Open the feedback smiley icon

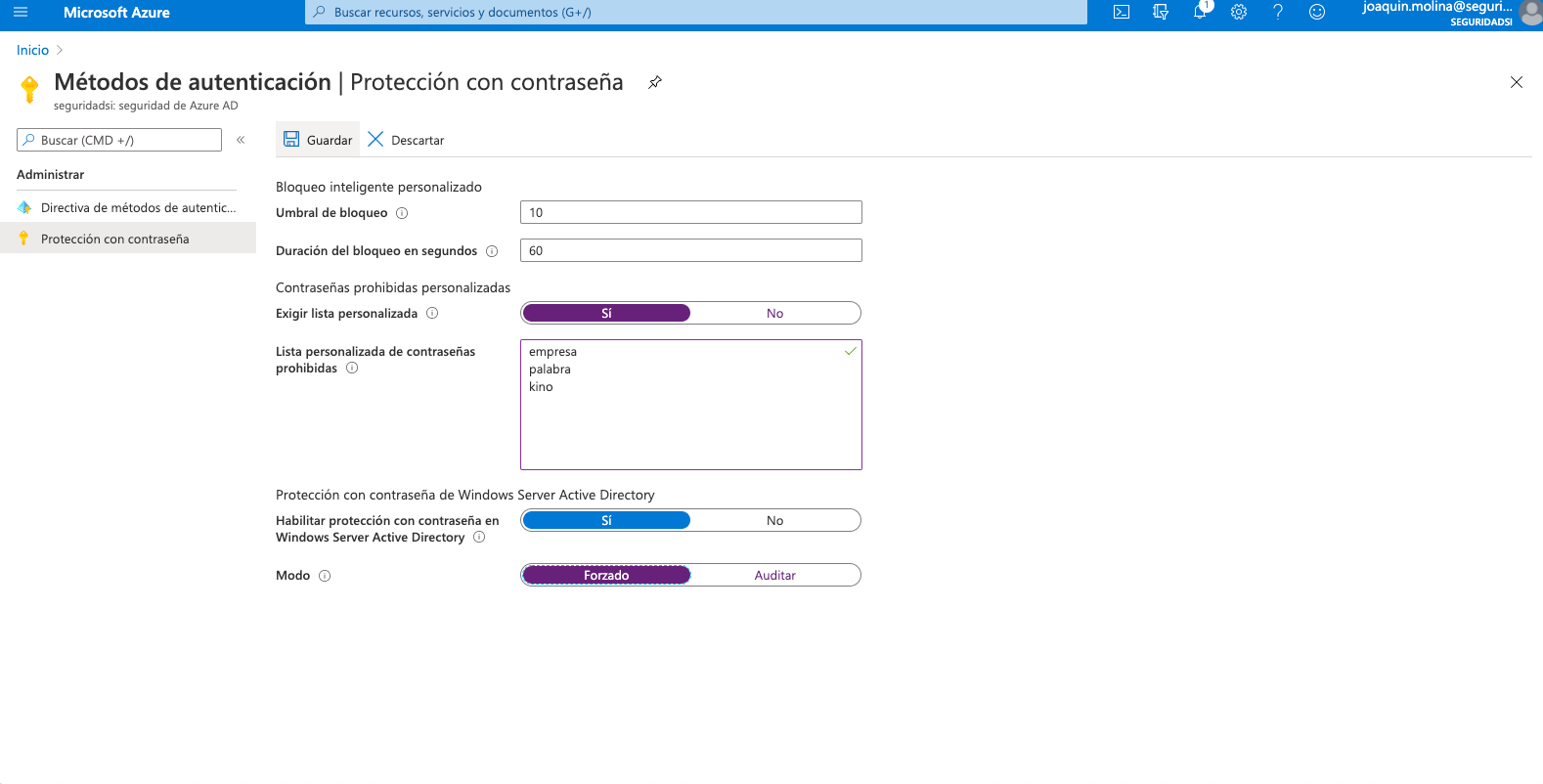point(1317,13)
